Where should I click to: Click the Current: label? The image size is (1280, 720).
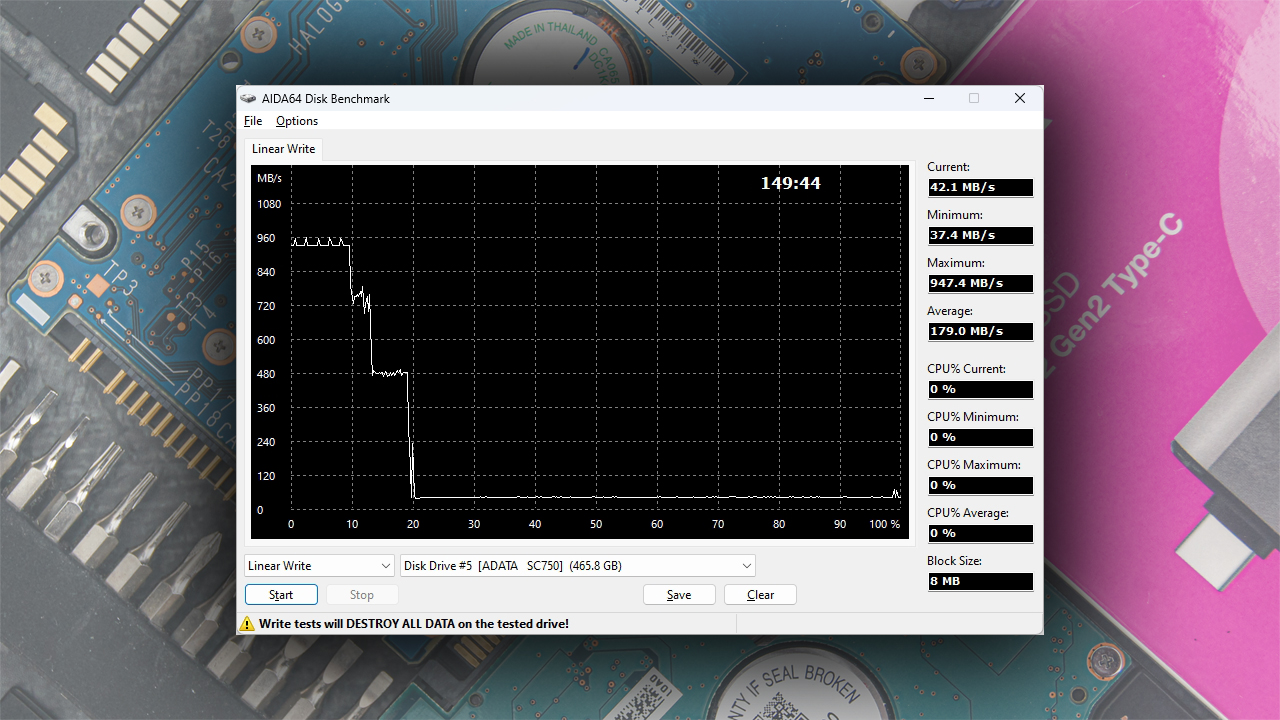pos(948,167)
